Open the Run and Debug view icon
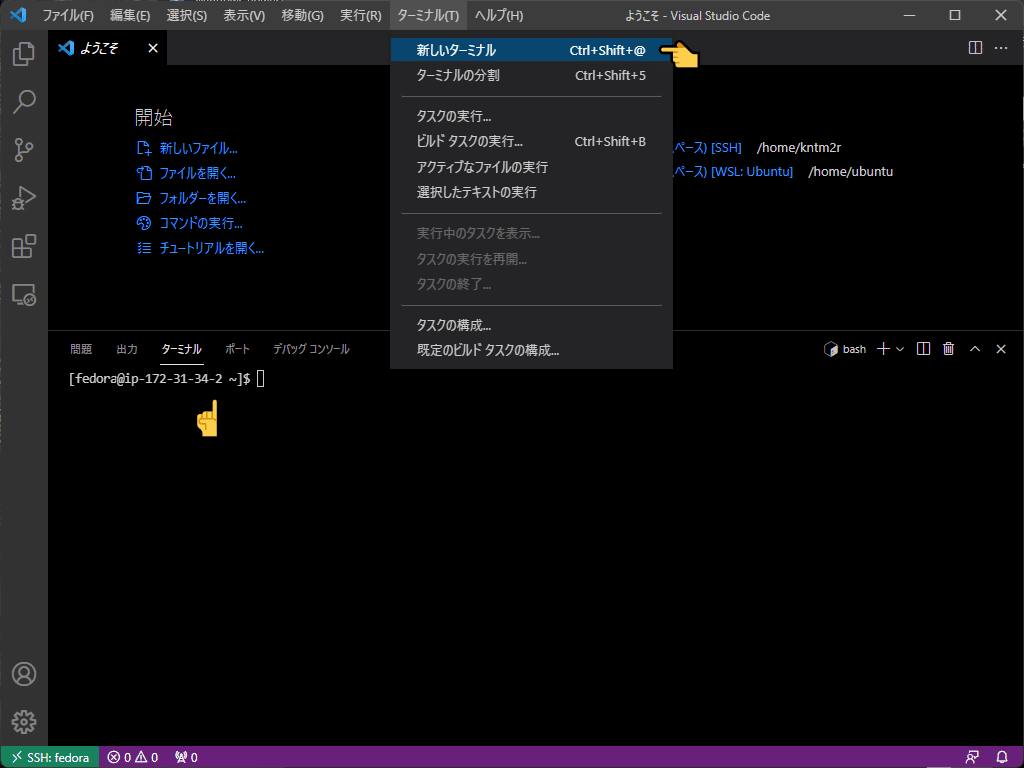1024x768 pixels. [x=24, y=198]
